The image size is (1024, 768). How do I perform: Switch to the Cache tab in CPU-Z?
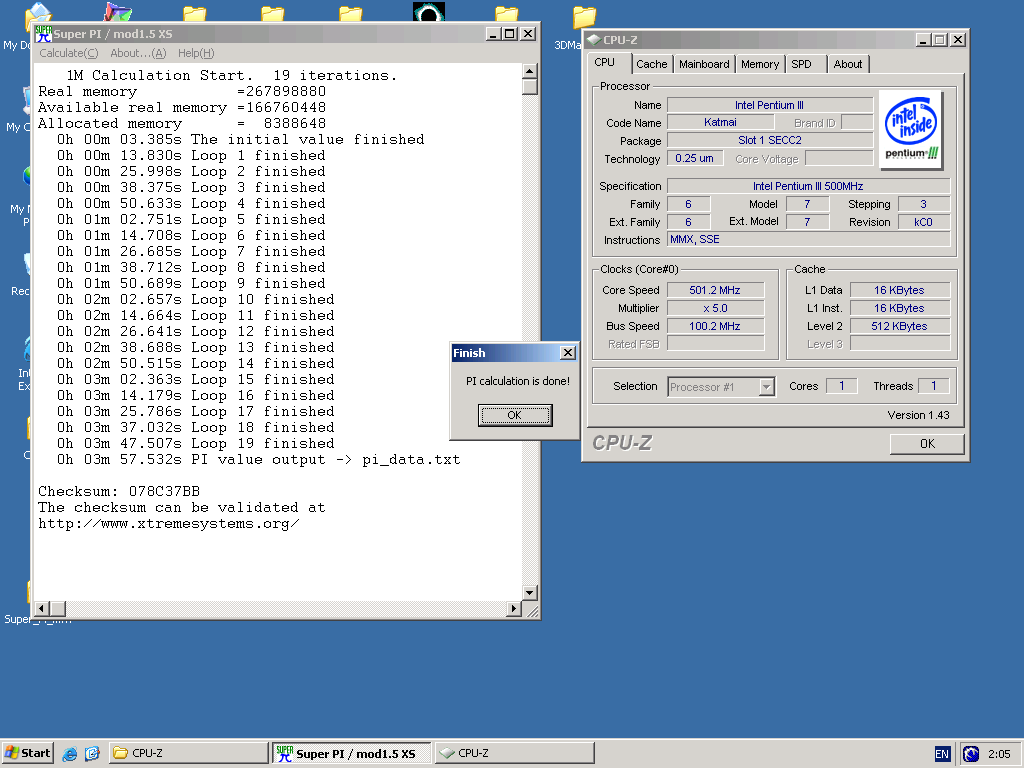pyautogui.click(x=652, y=64)
